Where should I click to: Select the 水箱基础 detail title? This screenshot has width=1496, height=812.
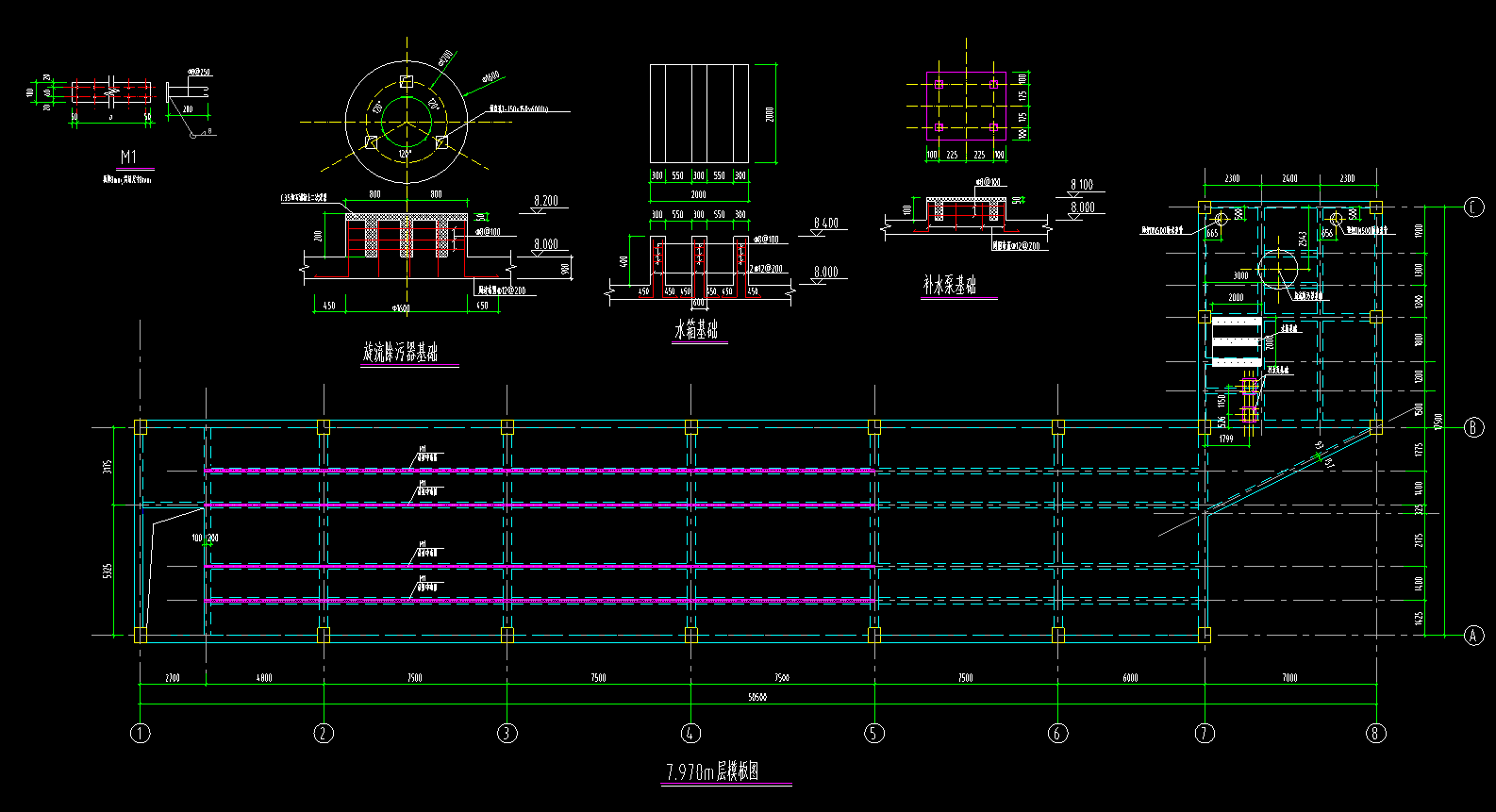696,329
